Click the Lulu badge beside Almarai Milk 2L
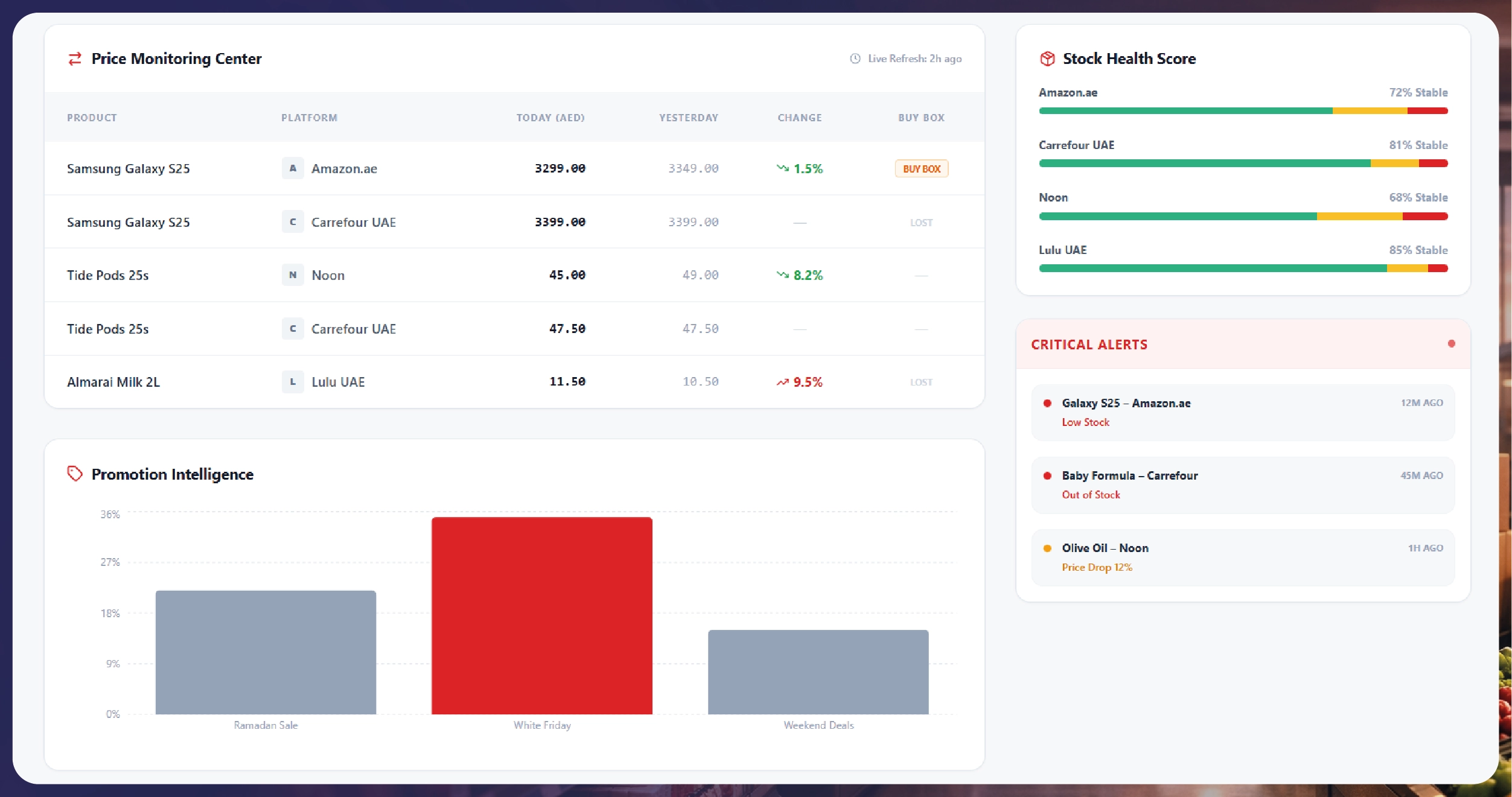Screen dimensions: 1512x797 coord(293,381)
